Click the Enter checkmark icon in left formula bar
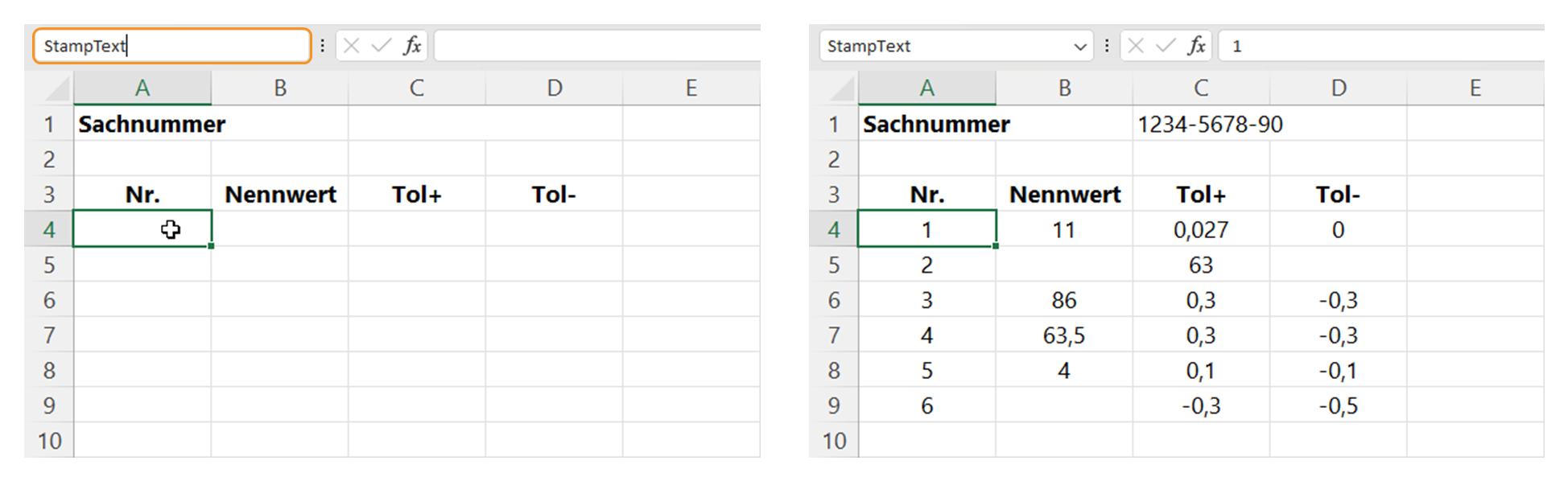Screen dimensions: 1568x481 pyautogui.click(x=381, y=46)
